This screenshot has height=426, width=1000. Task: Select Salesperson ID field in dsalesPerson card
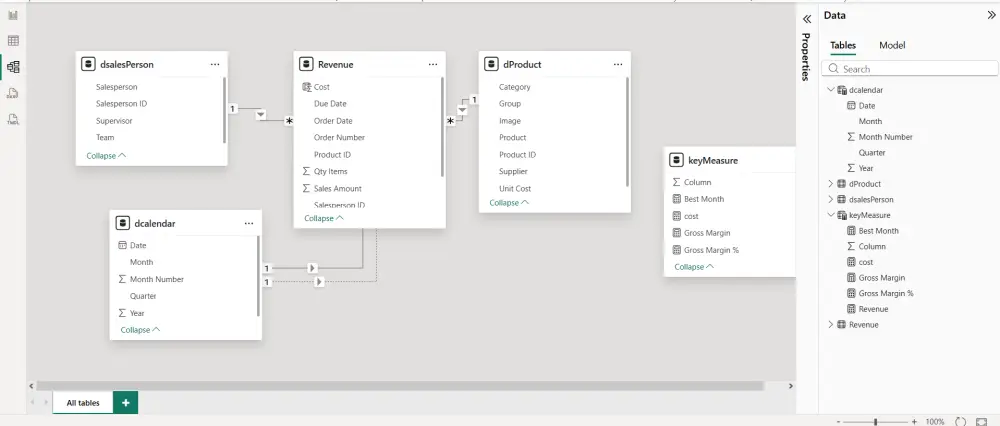[x=121, y=103]
